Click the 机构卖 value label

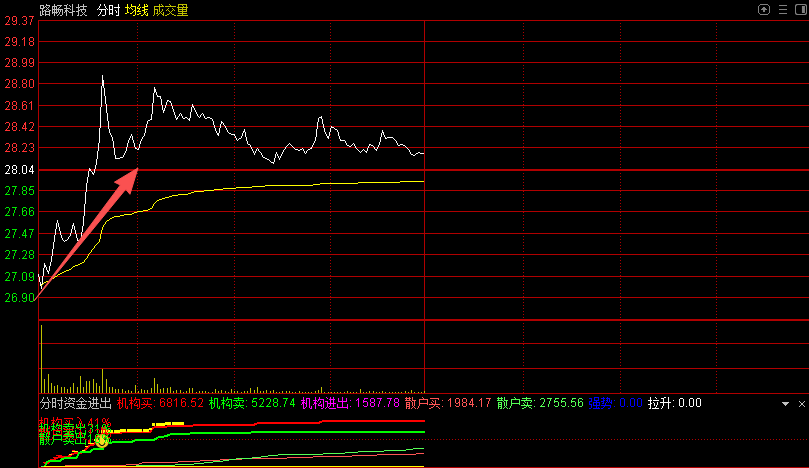click(x=251, y=404)
